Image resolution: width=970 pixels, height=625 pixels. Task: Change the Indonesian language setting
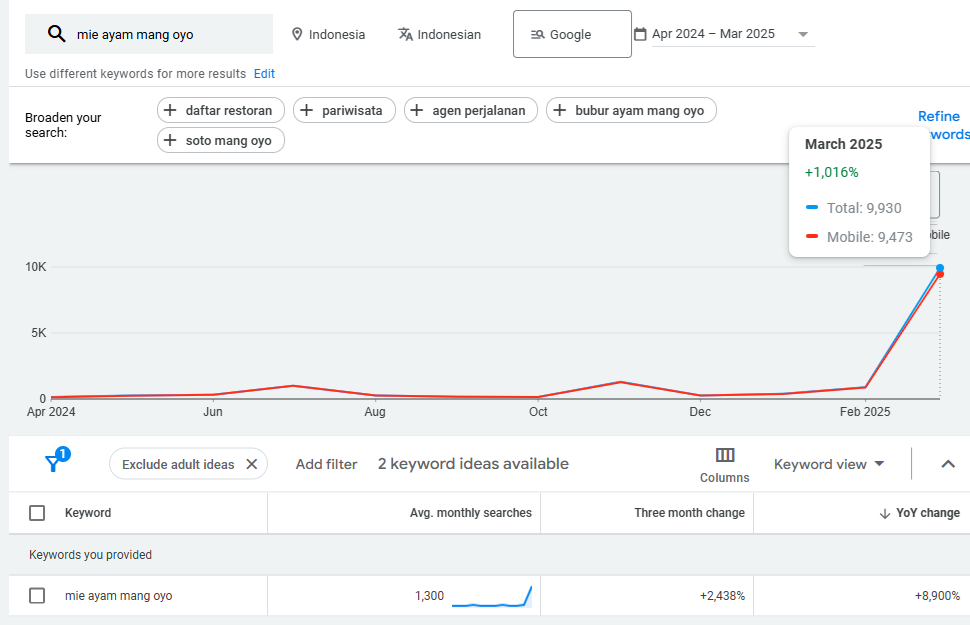[439, 34]
